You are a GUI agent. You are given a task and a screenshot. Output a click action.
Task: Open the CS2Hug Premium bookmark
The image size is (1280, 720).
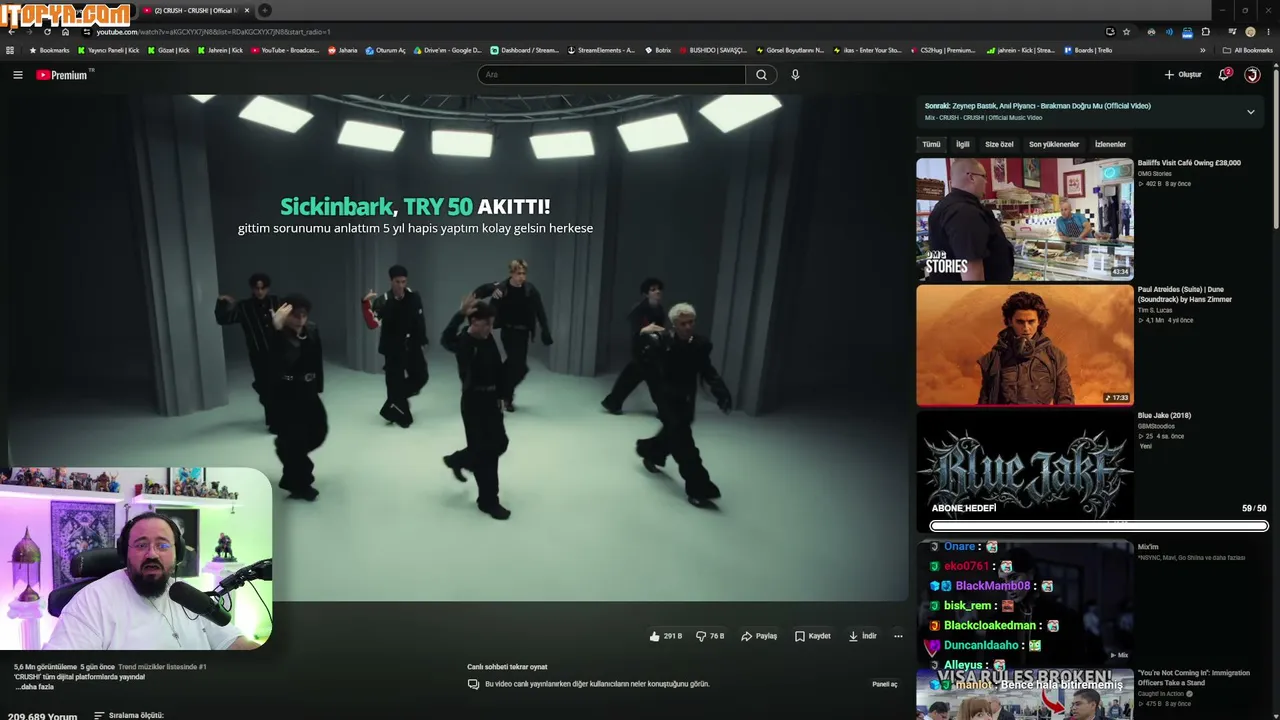(943, 50)
